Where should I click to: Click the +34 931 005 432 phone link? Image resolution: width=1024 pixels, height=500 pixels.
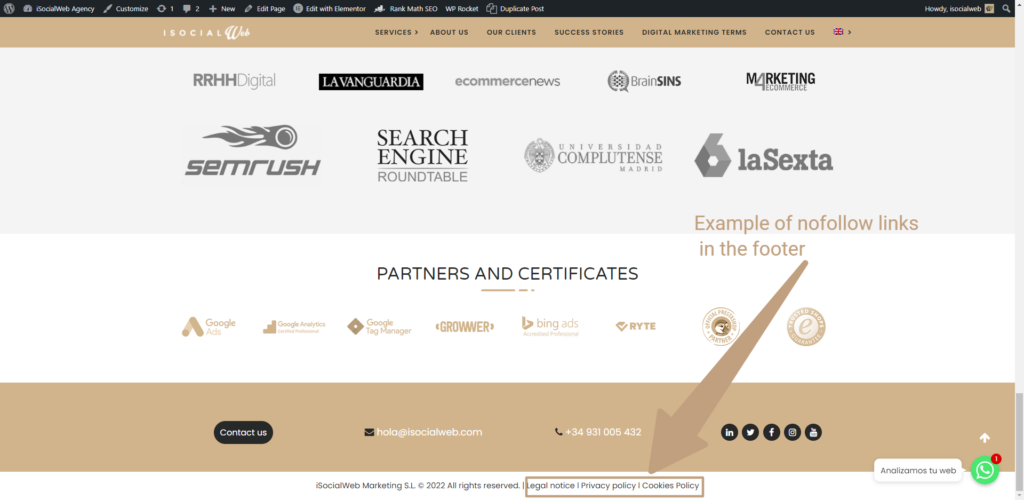[x=598, y=432]
